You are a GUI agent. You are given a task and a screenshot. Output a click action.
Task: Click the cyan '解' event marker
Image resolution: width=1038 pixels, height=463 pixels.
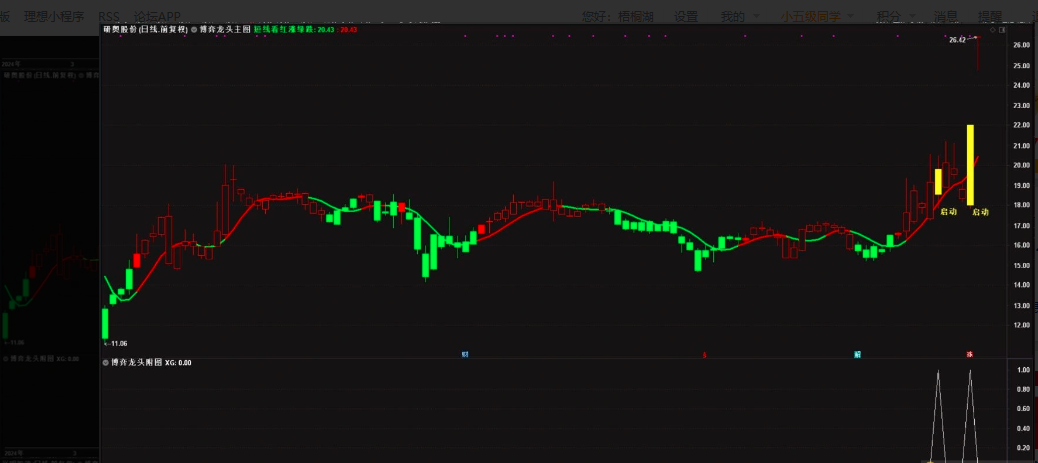point(857,354)
